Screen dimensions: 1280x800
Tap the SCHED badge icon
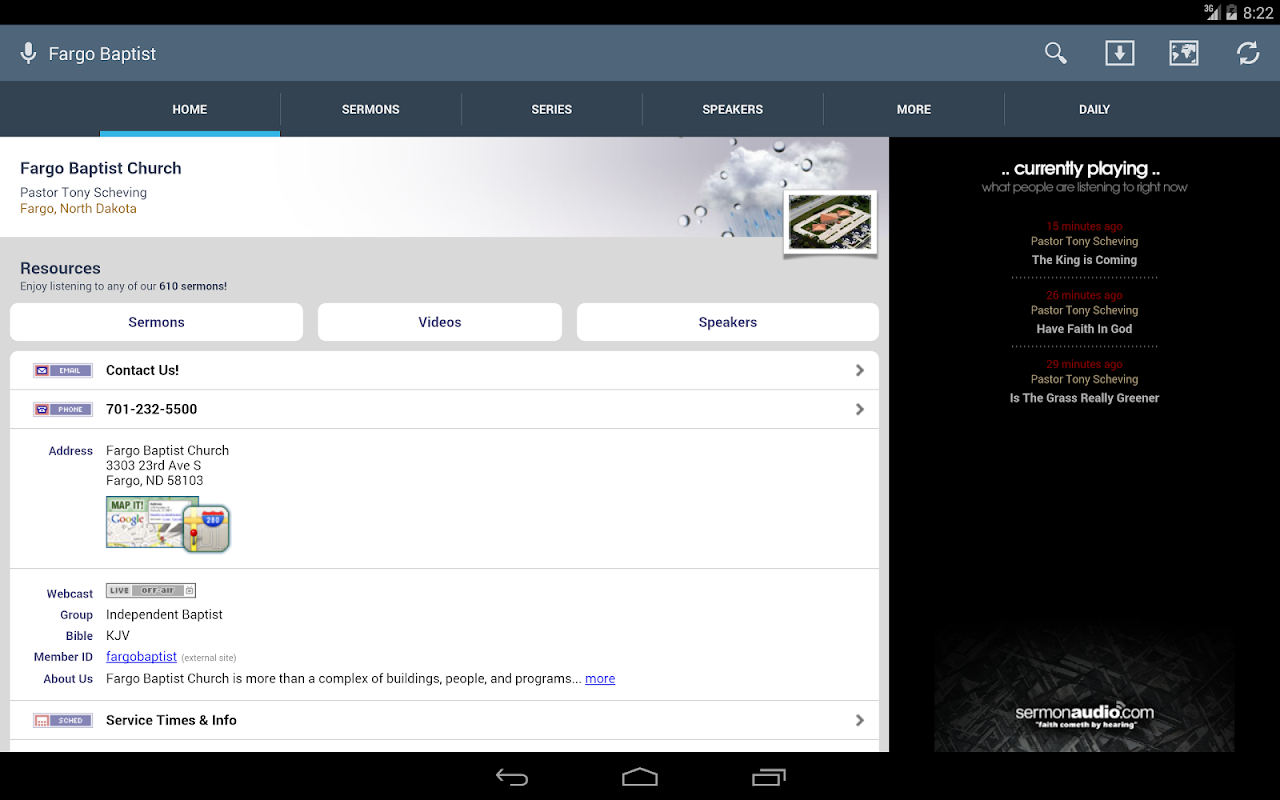click(63, 720)
